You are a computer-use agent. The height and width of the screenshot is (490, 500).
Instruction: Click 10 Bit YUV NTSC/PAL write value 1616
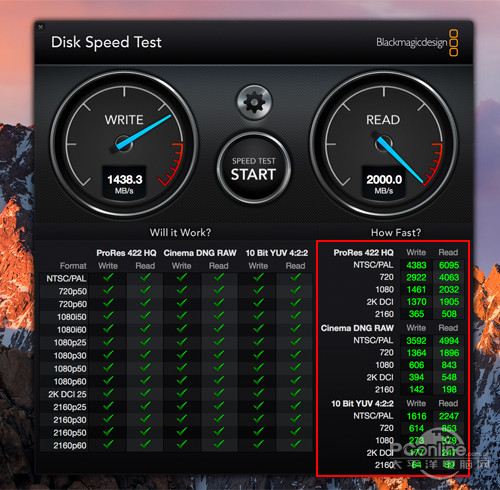[416, 416]
